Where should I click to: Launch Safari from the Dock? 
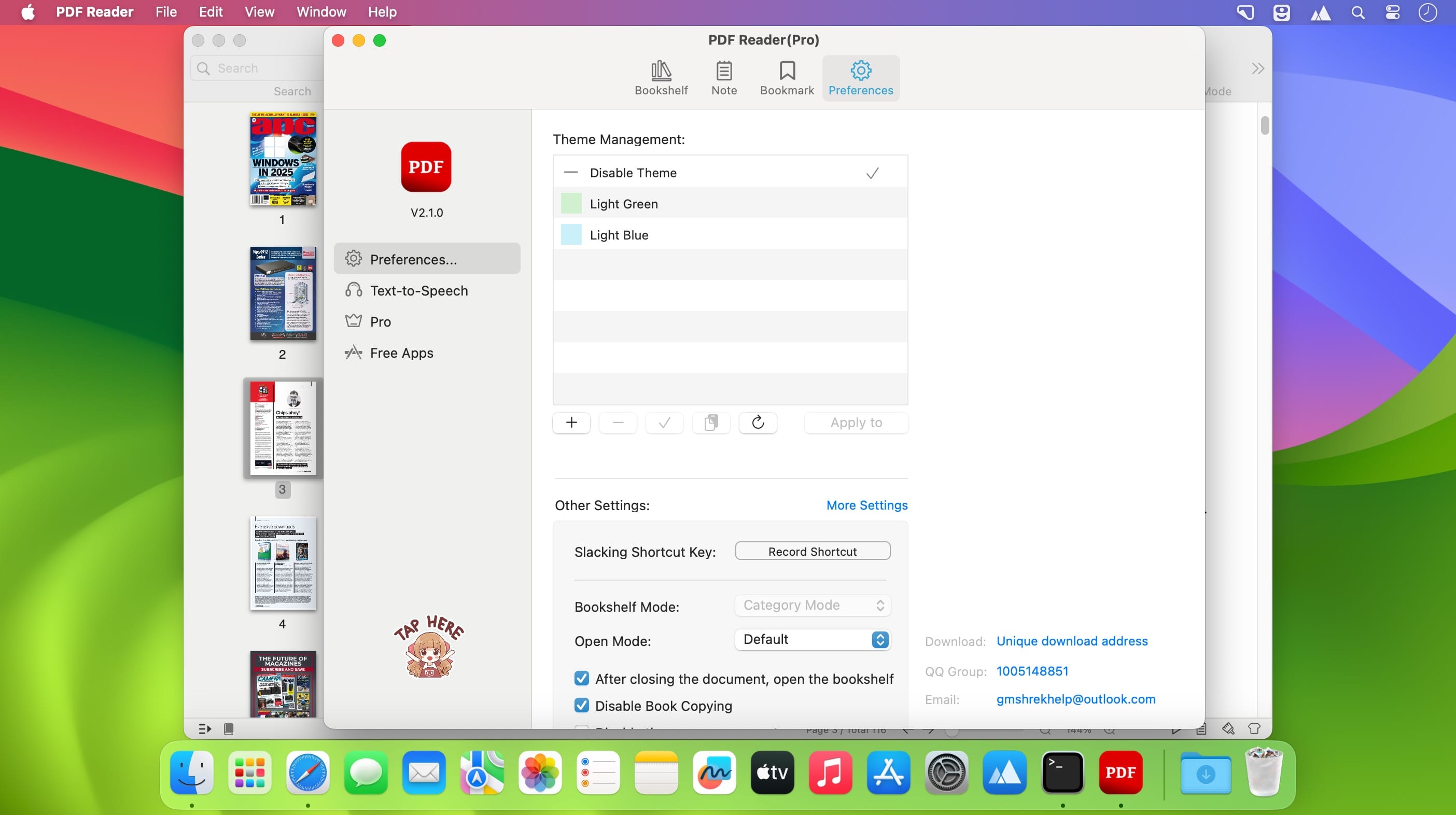point(308,772)
